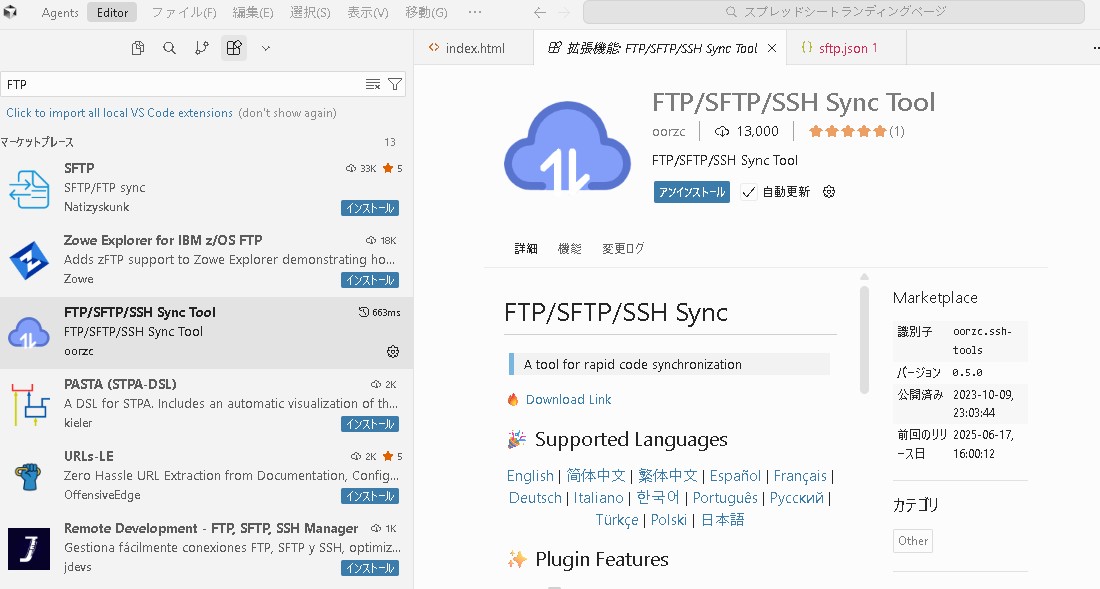Select the Search icon in the activity bar
The width and height of the screenshot is (1100, 589).
pos(169,47)
